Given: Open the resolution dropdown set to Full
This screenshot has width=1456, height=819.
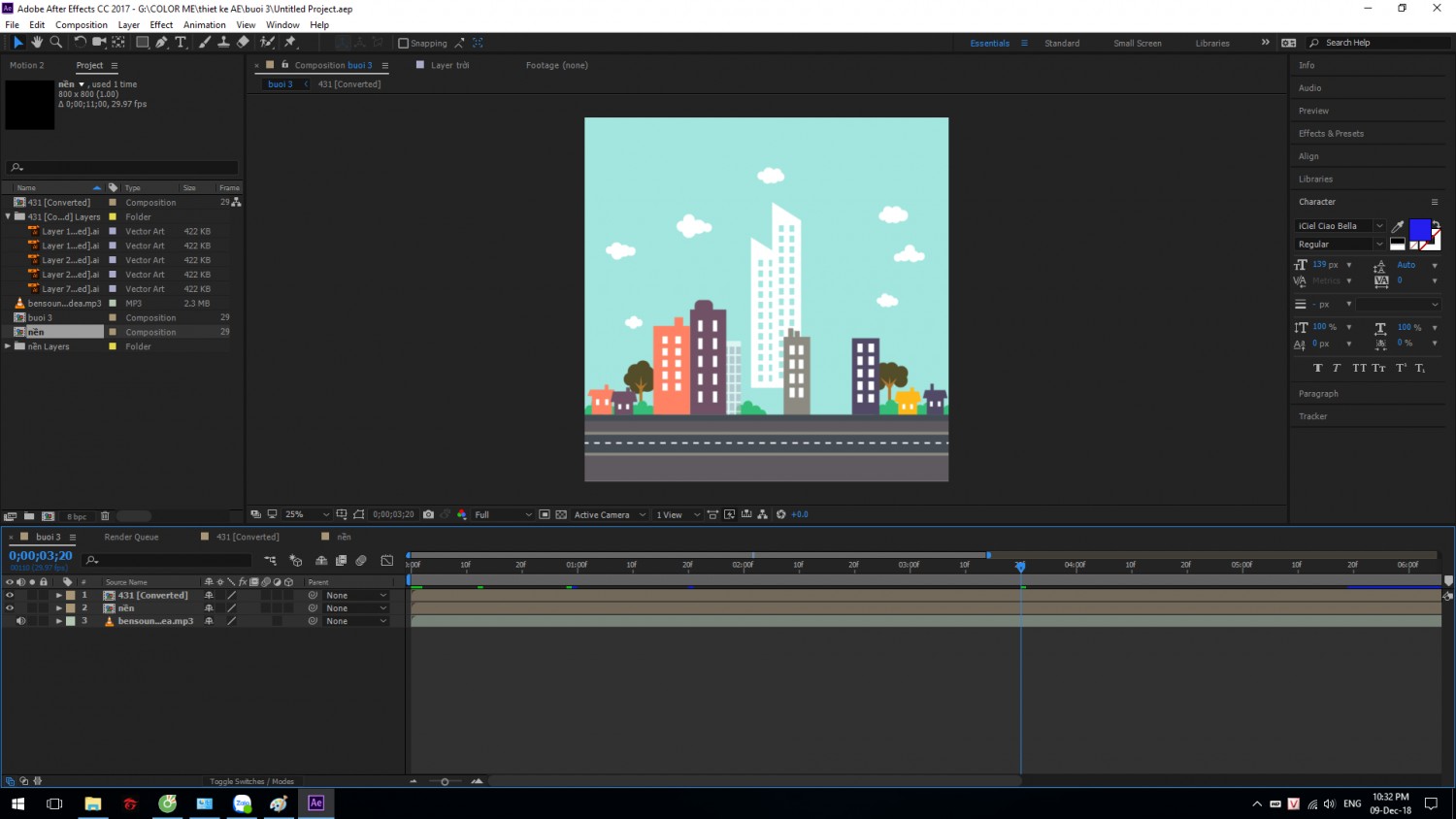Looking at the screenshot, I should (x=503, y=514).
